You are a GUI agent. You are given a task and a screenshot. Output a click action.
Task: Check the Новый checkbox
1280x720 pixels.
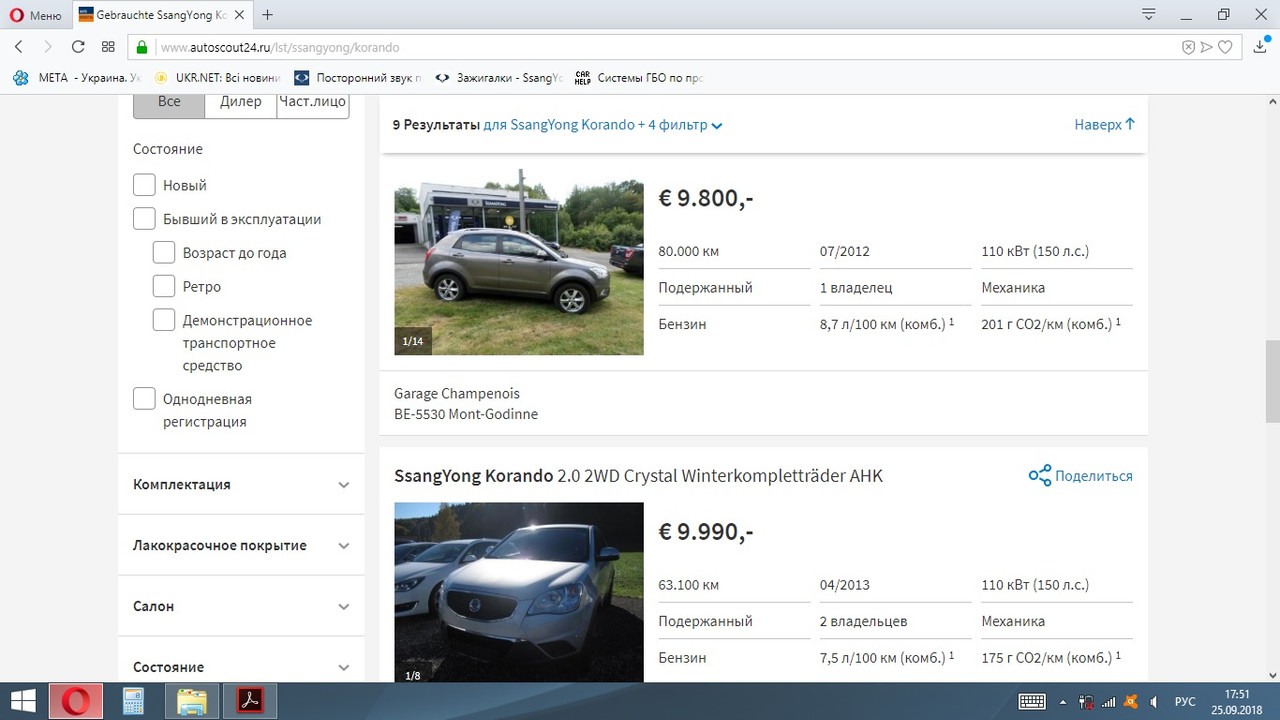pos(144,185)
